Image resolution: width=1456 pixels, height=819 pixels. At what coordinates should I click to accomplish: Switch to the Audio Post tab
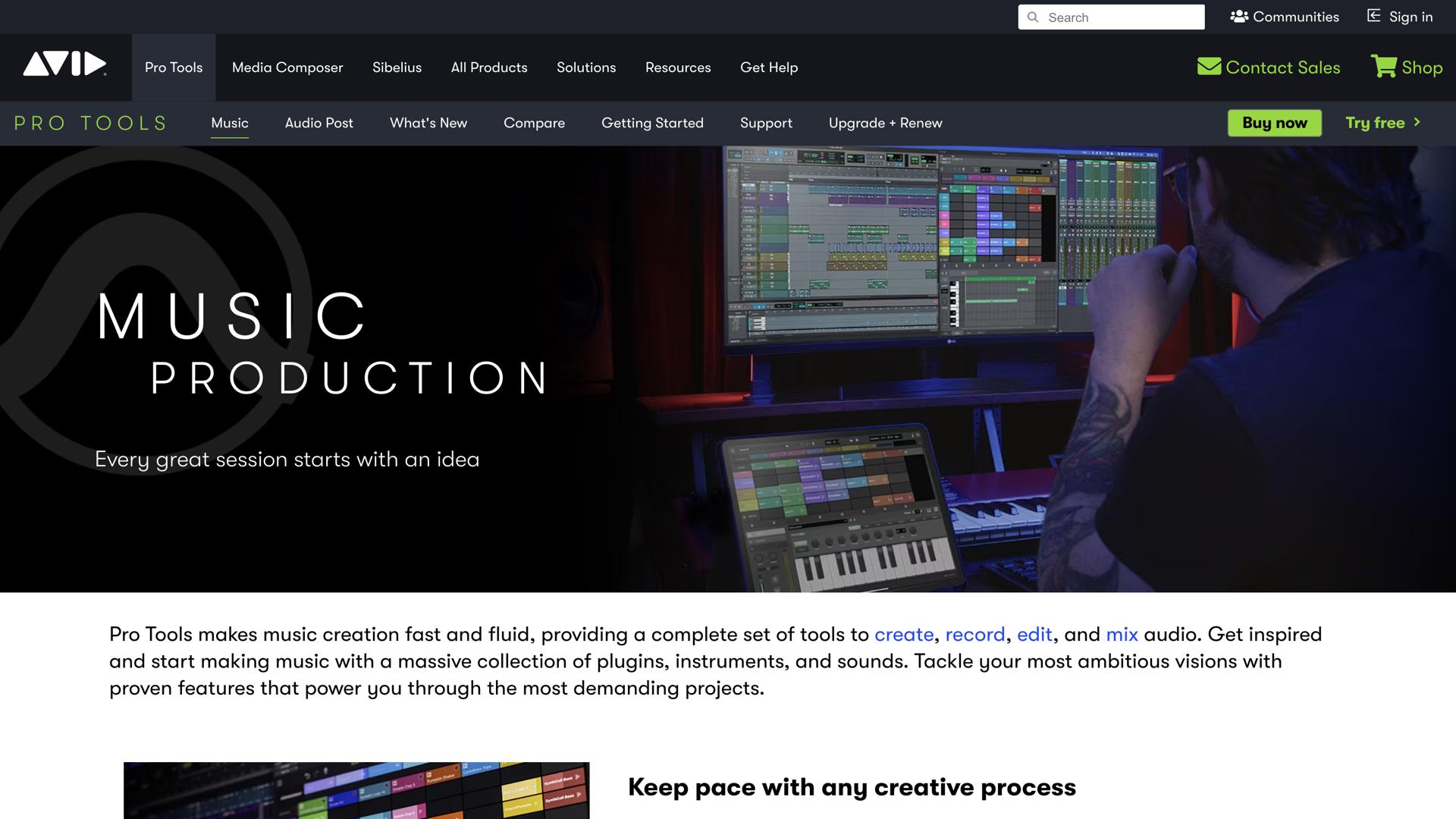point(318,123)
